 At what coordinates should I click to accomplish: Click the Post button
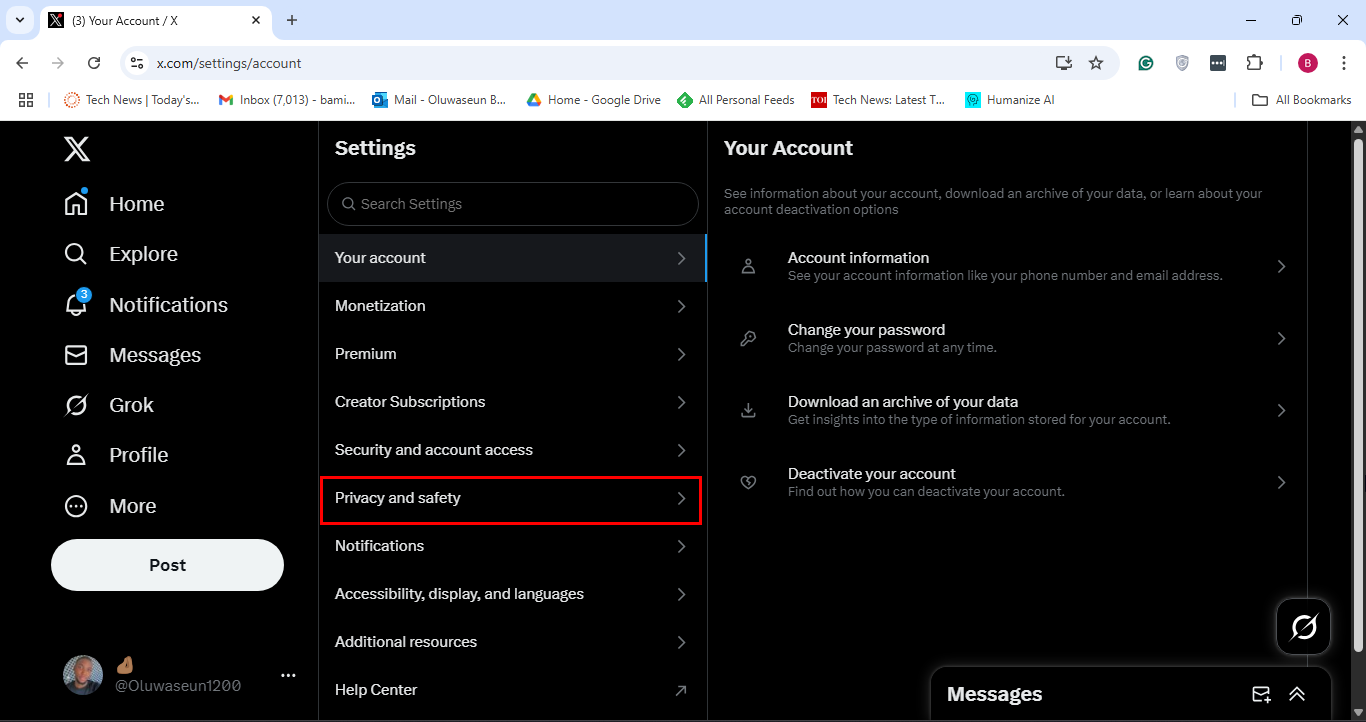[167, 565]
